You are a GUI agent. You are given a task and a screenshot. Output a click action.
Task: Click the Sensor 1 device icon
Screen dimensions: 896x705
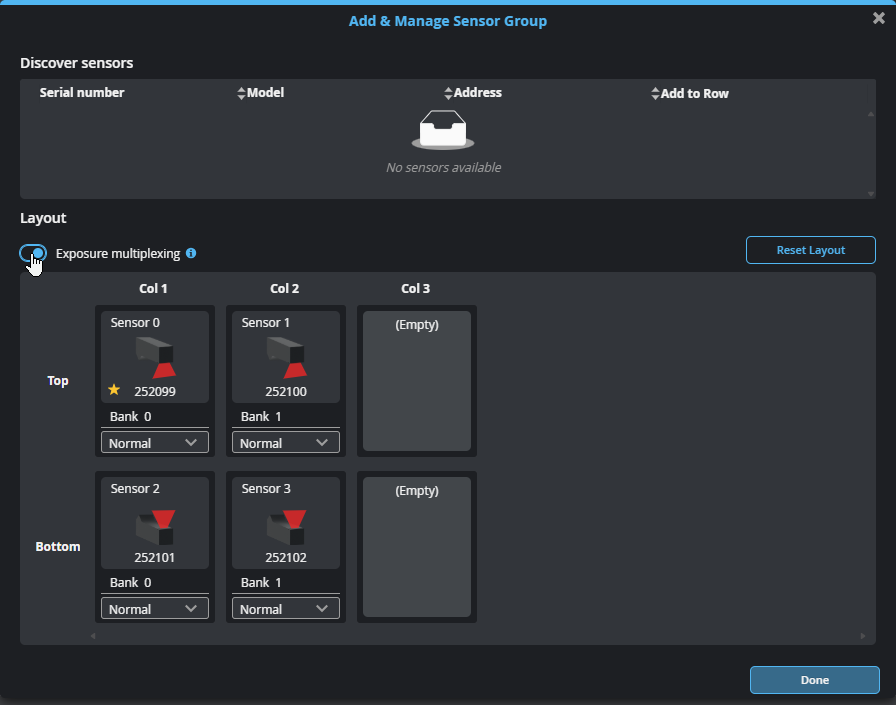tap(286, 358)
